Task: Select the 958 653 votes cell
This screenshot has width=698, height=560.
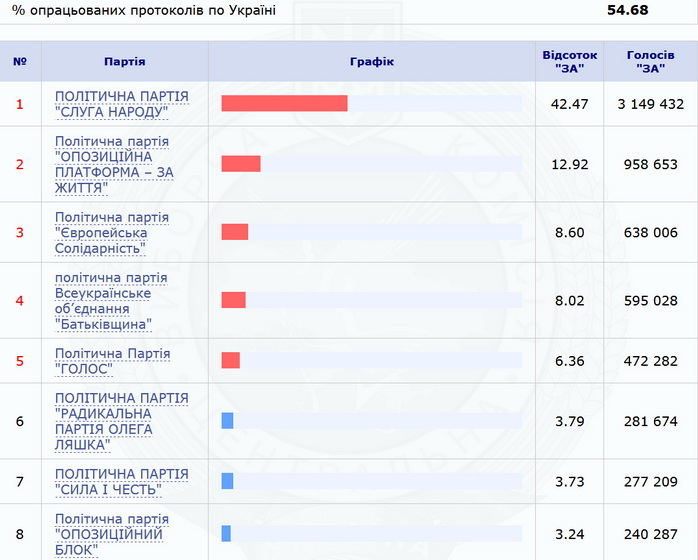Action: [651, 164]
